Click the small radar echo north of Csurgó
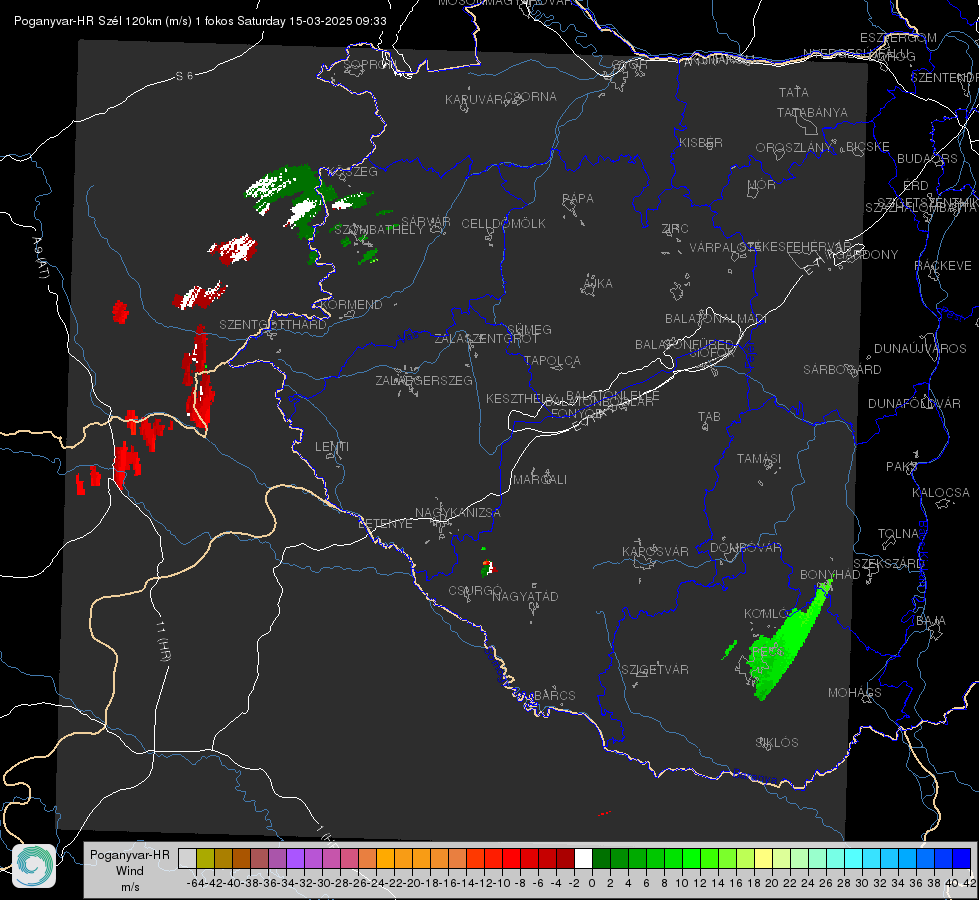The width and height of the screenshot is (979, 900). 488,566
